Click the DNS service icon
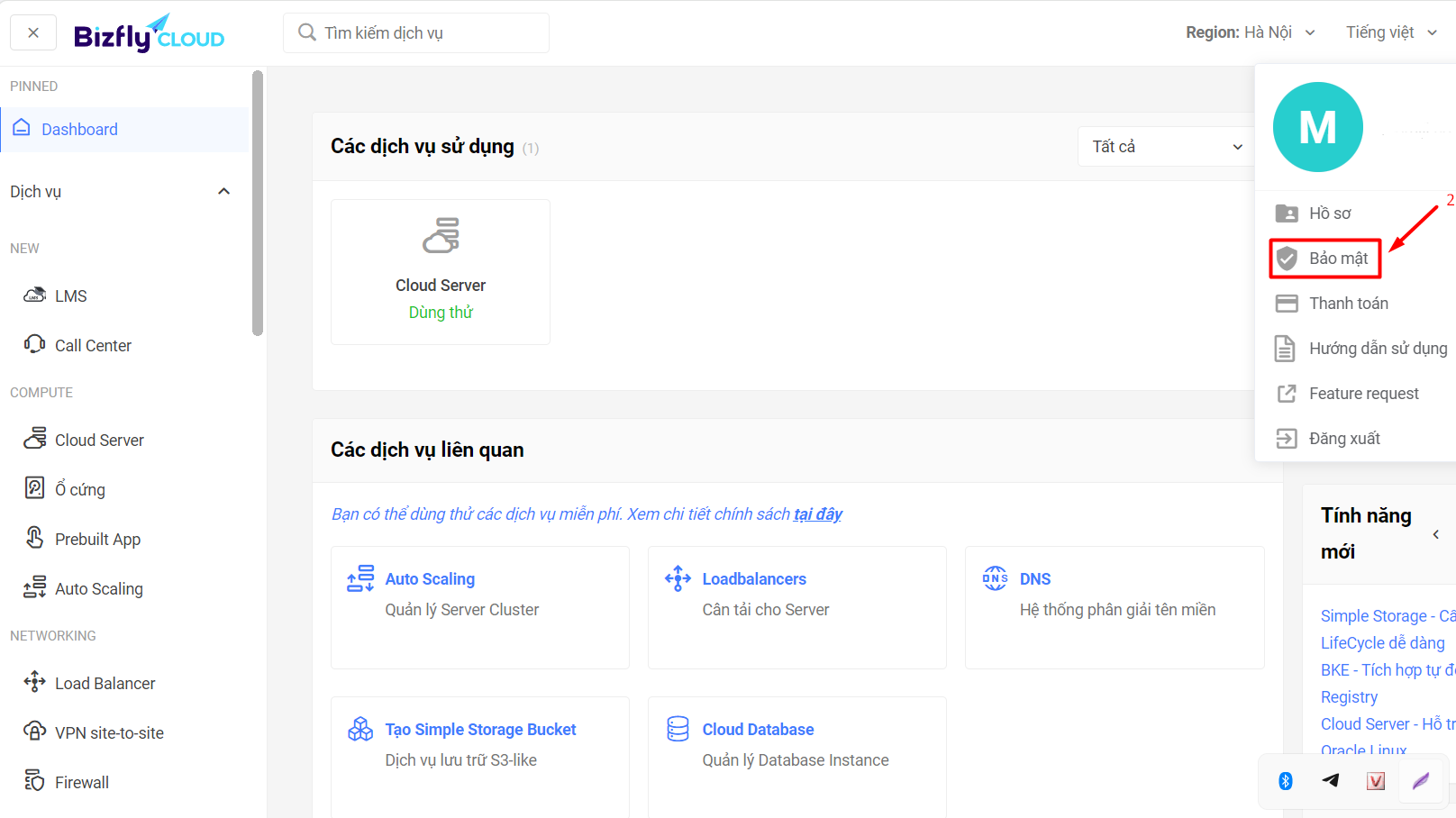The height and width of the screenshot is (818, 1456). coord(996,578)
